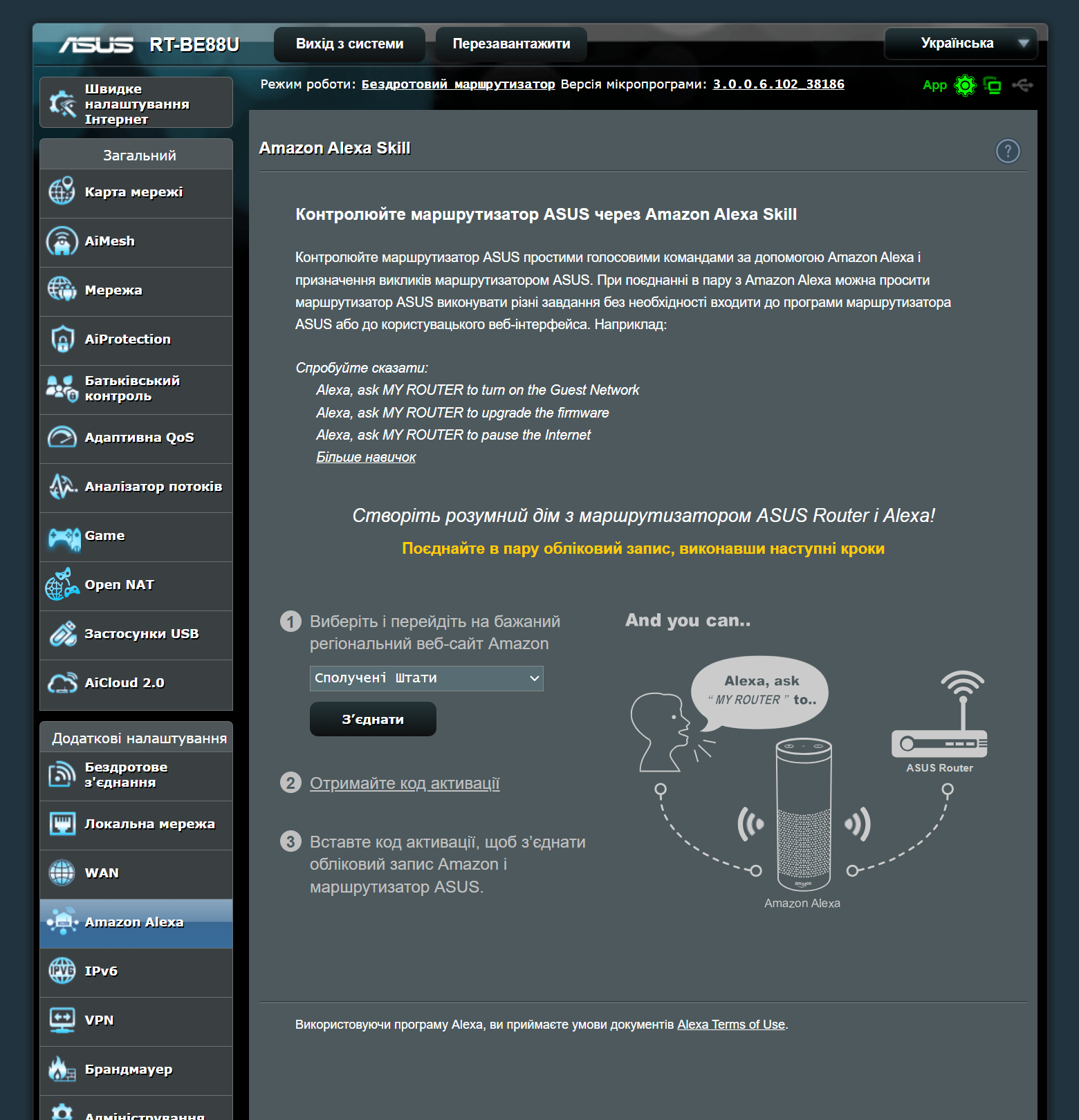Open Аналізатор потоків menu item
Screen dimensions: 1079x1120
[x=136, y=487]
